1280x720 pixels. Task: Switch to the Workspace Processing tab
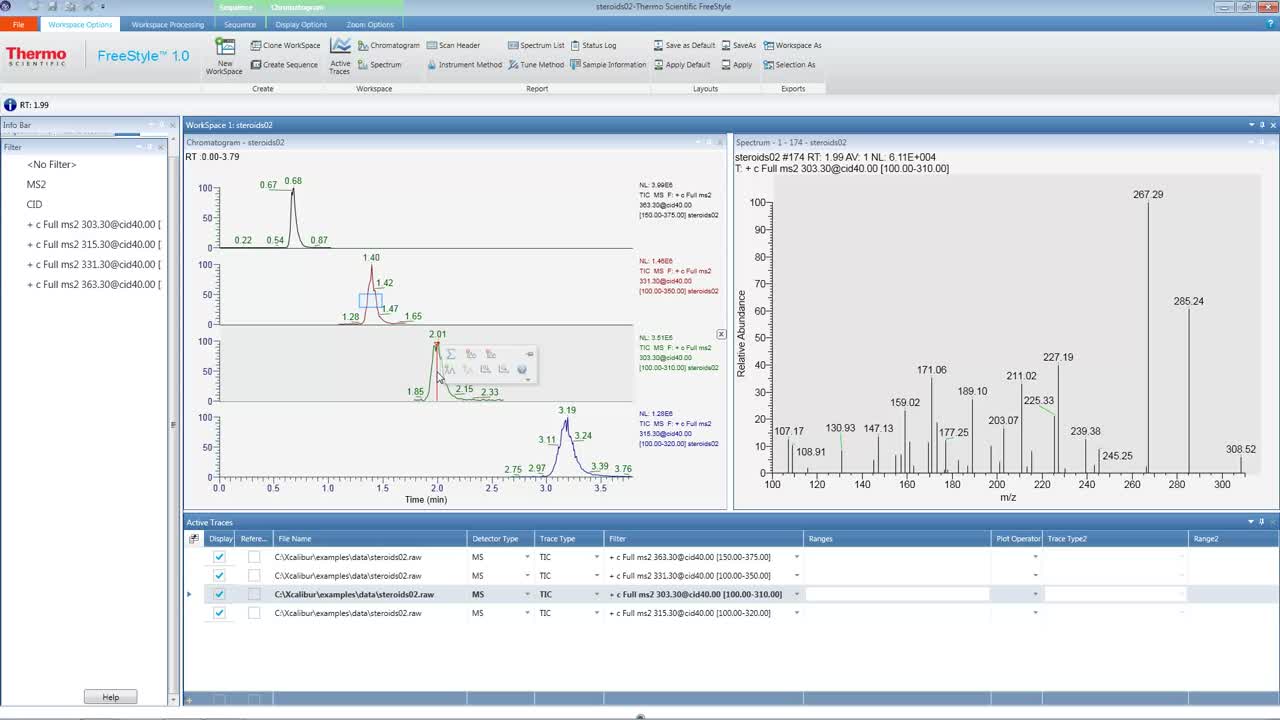[x=167, y=24]
